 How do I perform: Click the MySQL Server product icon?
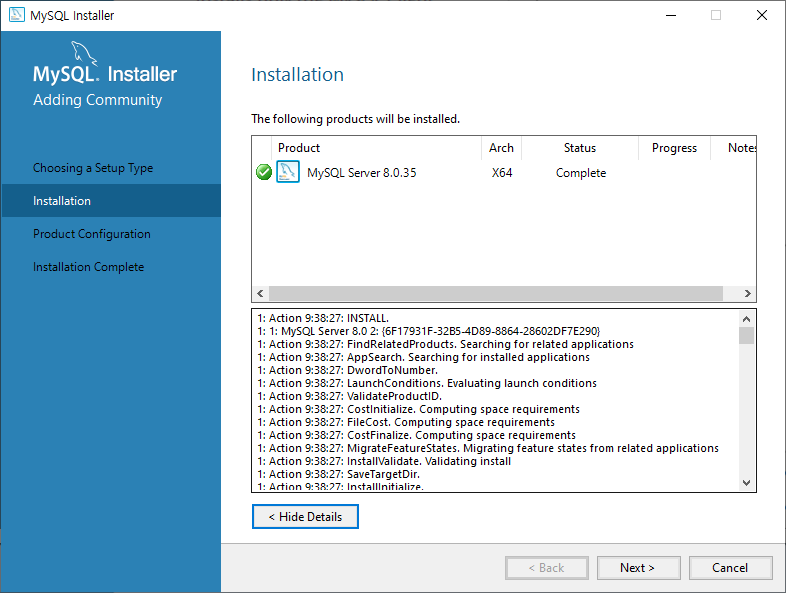tap(288, 172)
